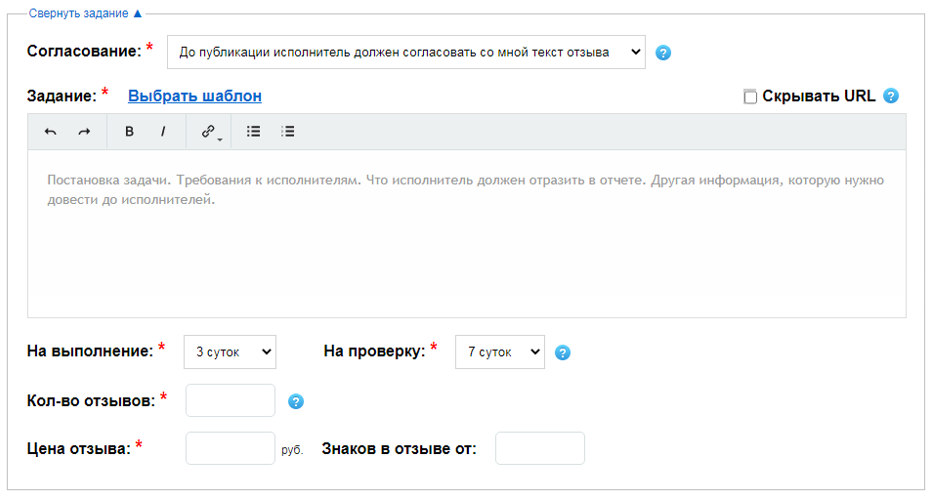Open help icon next to На проверку dropdown

click(x=562, y=353)
